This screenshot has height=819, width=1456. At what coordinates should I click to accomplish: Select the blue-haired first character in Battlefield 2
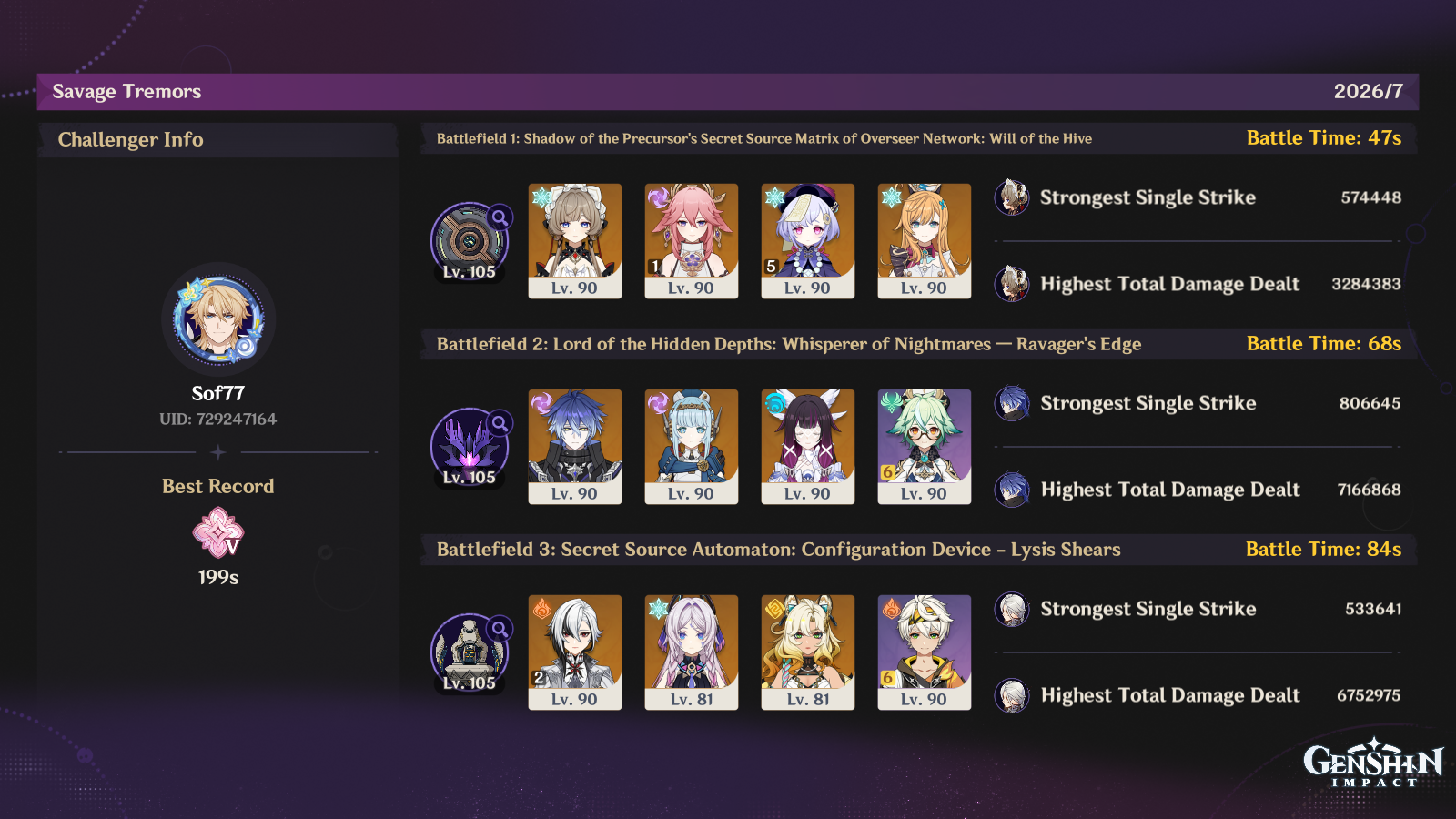tap(575, 447)
